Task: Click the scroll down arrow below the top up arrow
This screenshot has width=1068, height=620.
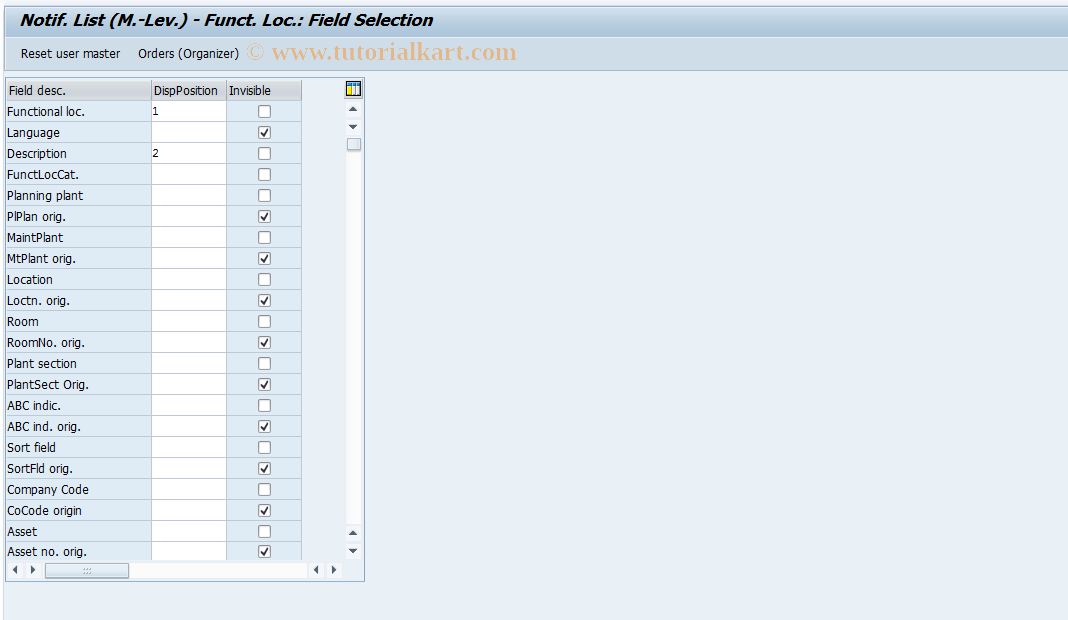Action: [x=353, y=127]
